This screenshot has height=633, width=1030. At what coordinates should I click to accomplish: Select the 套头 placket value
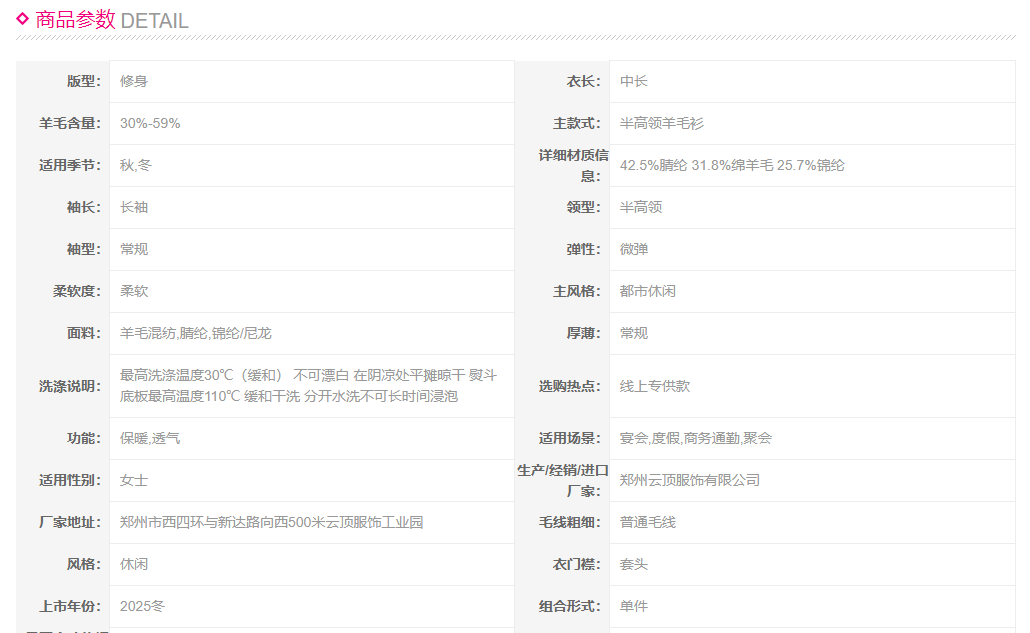point(633,564)
